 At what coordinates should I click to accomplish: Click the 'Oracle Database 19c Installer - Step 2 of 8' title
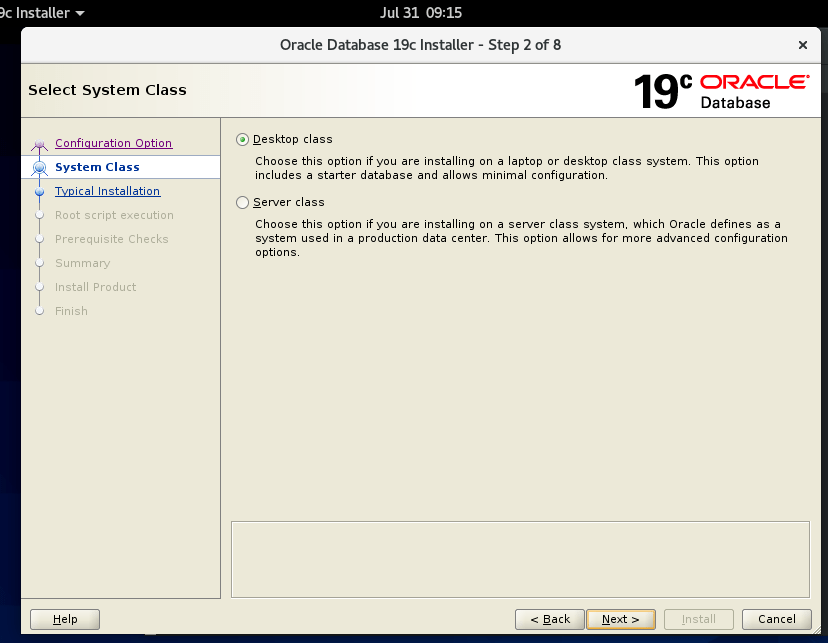pyautogui.click(x=420, y=45)
